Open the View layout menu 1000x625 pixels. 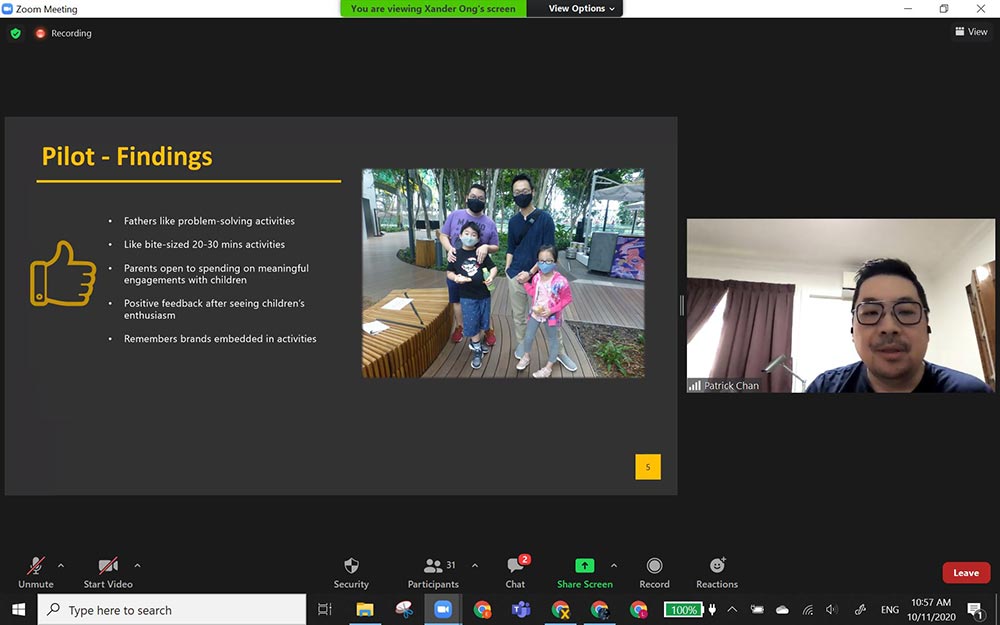pos(971,32)
